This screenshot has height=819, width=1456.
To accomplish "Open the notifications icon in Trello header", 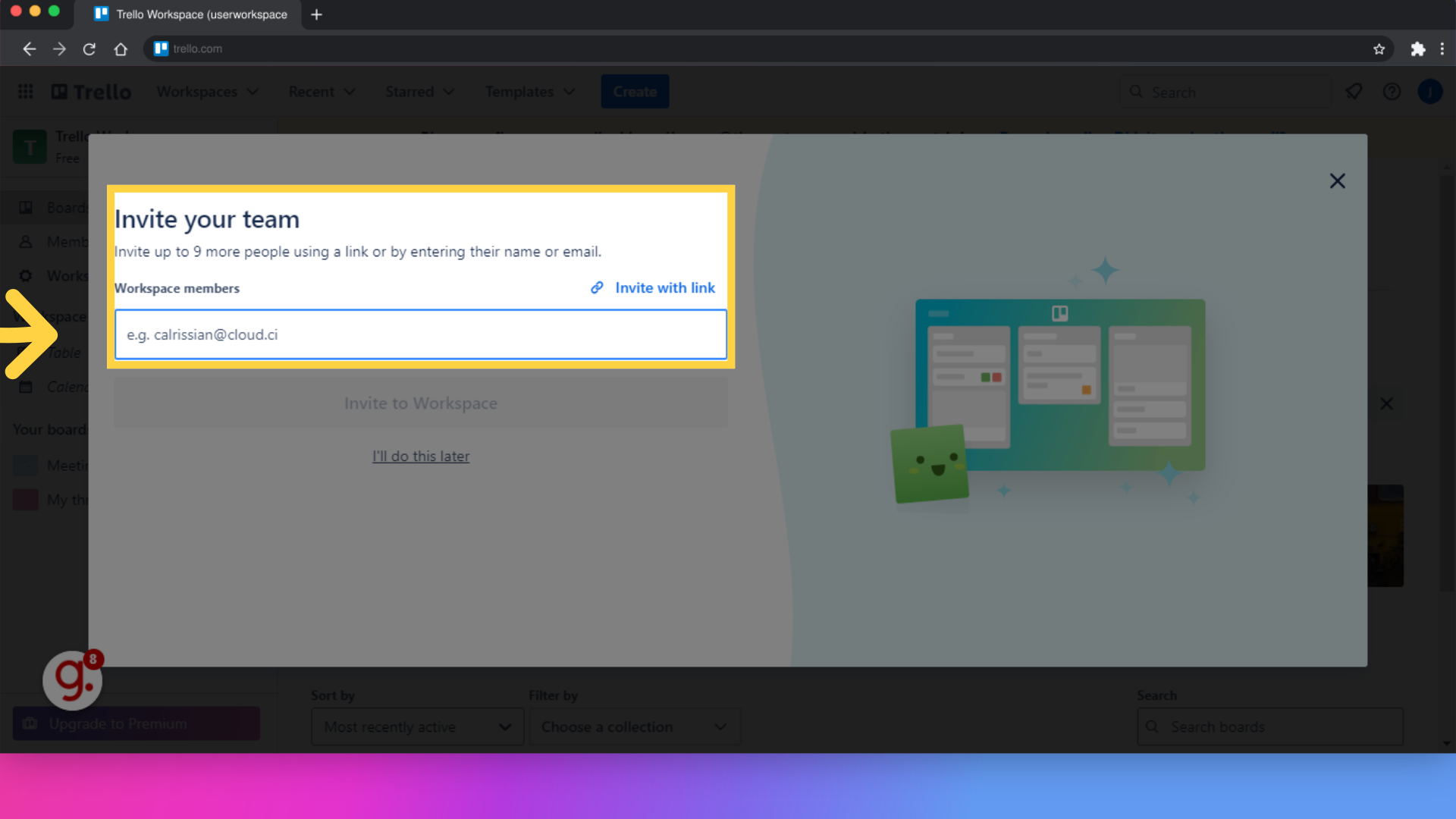I will (1354, 92).
